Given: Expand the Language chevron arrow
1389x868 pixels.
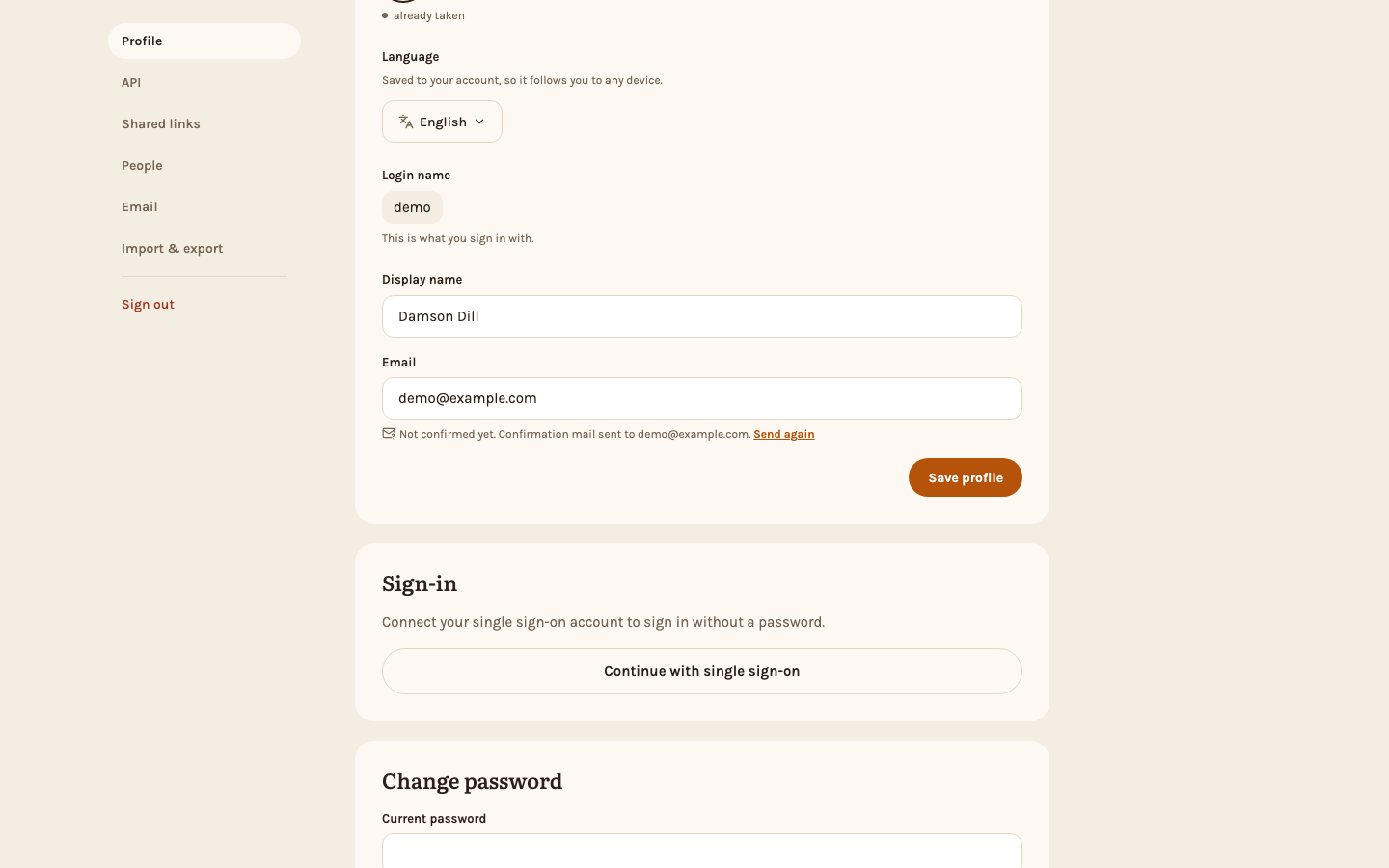Looking at the screenshot, I should [x=479, y=122].
